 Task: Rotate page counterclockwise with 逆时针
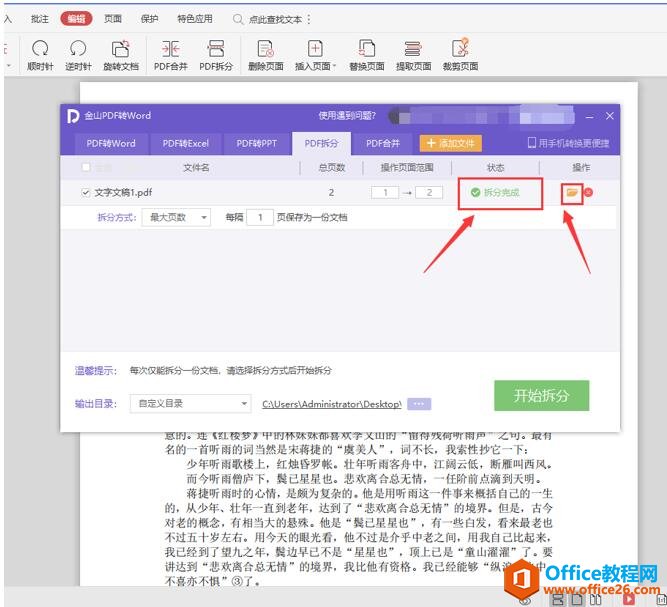click(78, 55)
